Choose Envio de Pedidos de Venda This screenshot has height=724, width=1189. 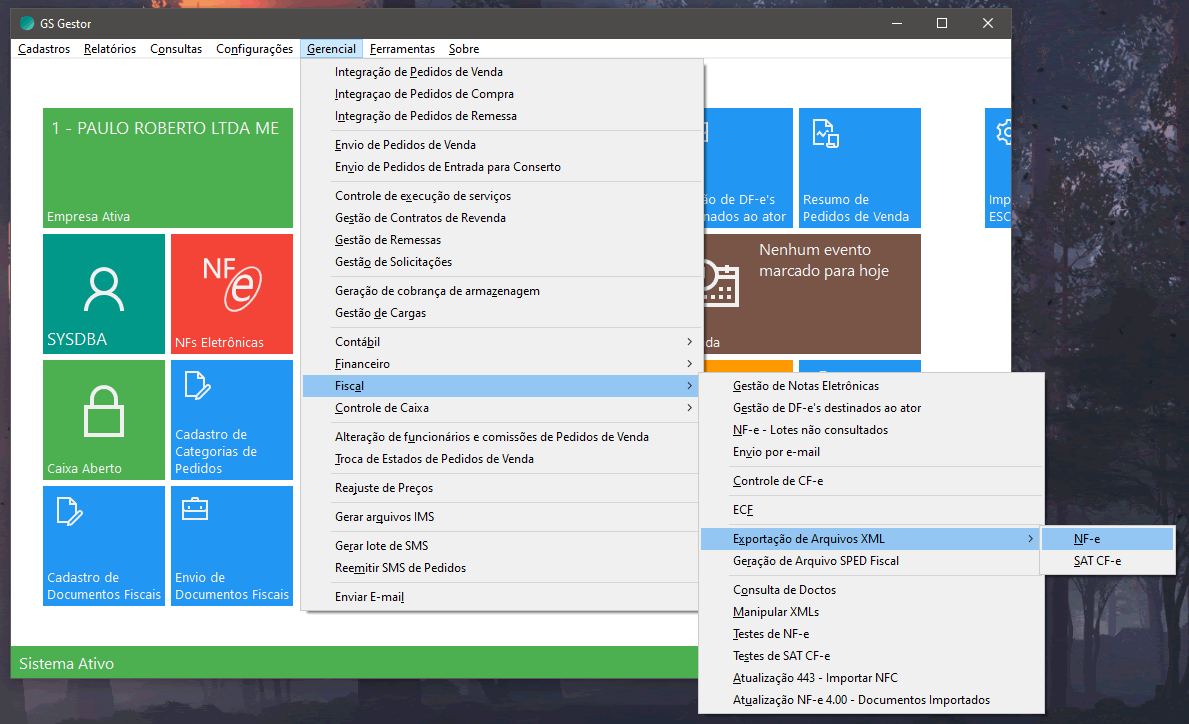tap(500, 145)
